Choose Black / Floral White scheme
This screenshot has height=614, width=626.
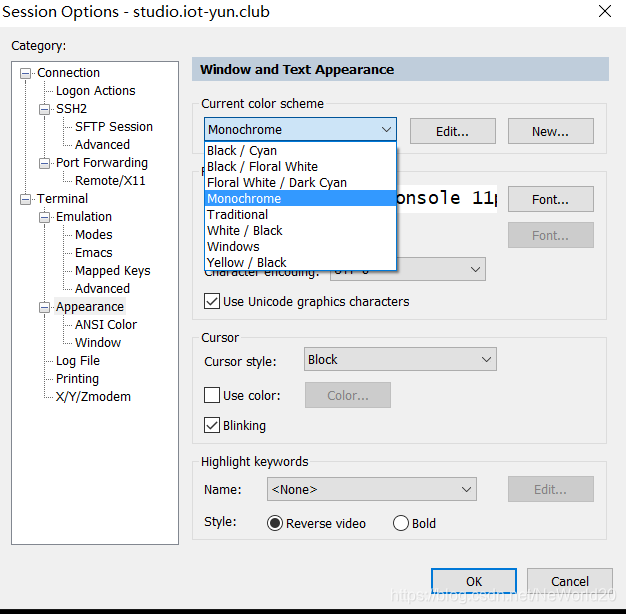[x=300, y=166]
